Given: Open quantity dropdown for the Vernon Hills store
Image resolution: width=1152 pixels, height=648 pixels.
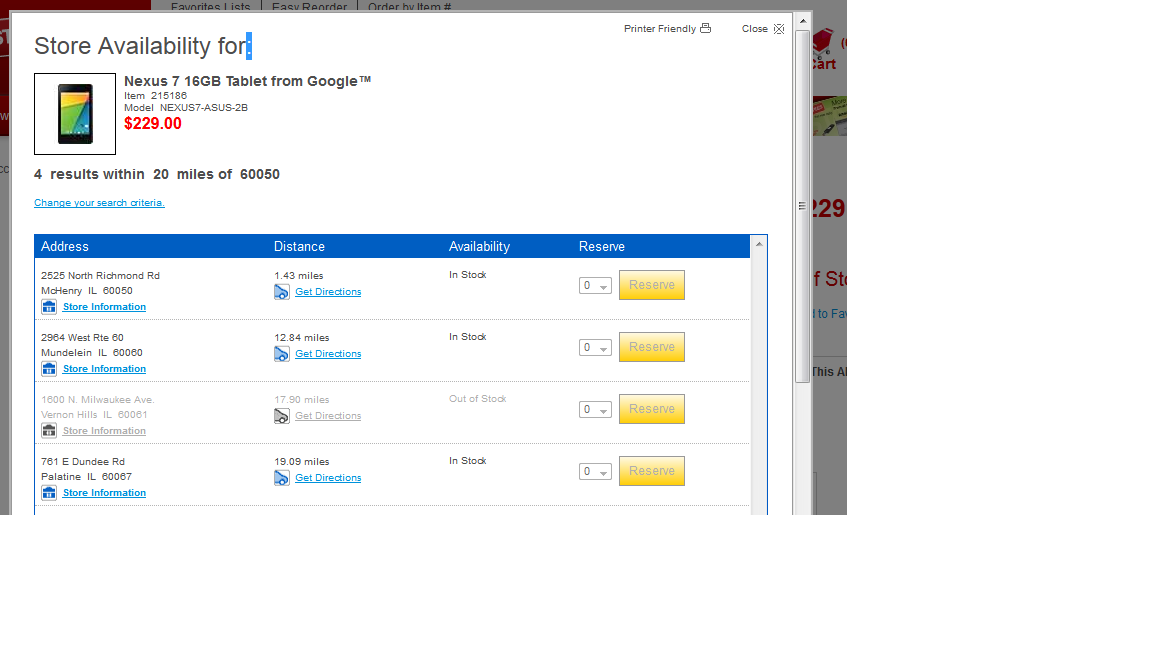Looking at the screenshot, I should 595,409.
